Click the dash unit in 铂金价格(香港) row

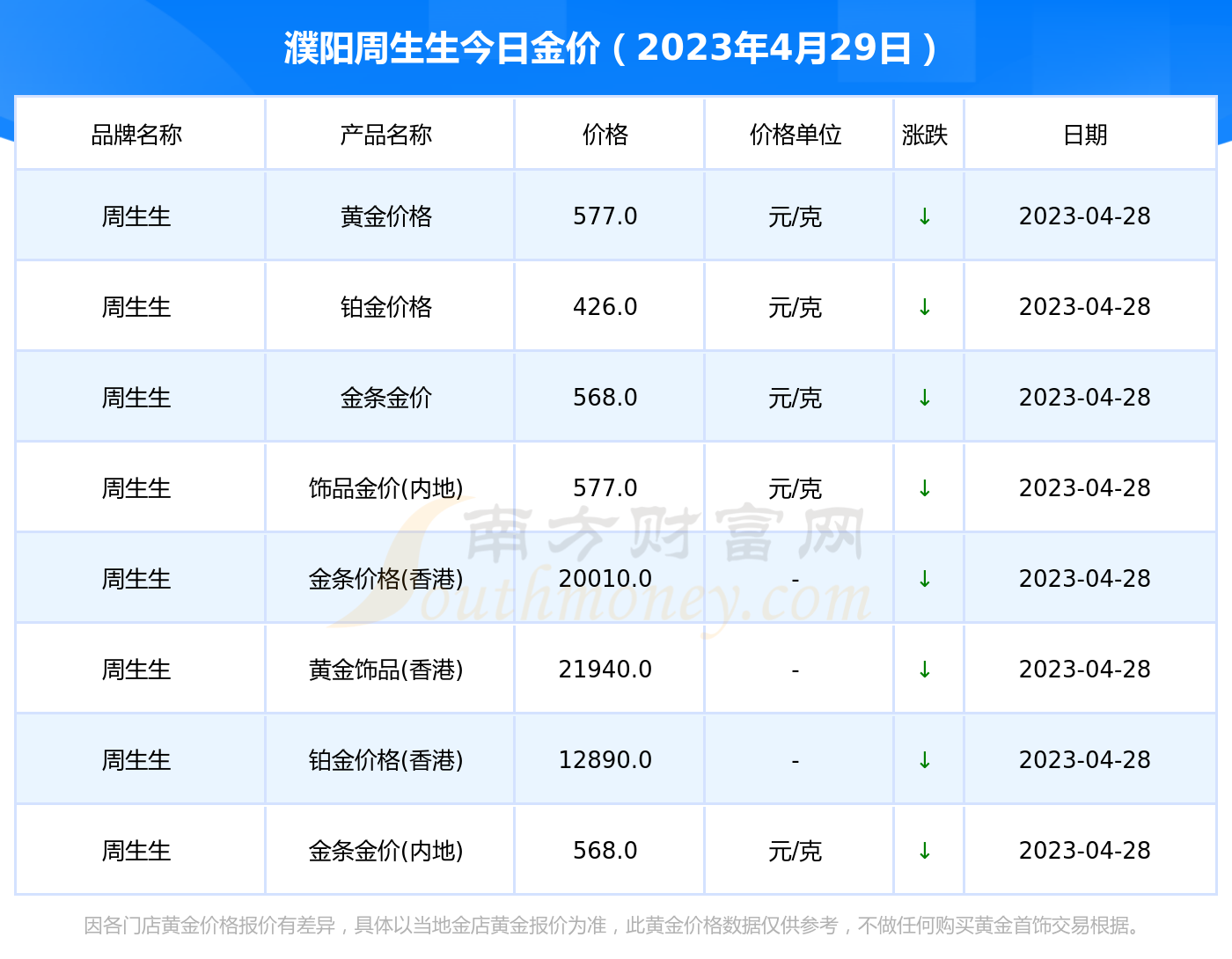[x=796, y=761]
